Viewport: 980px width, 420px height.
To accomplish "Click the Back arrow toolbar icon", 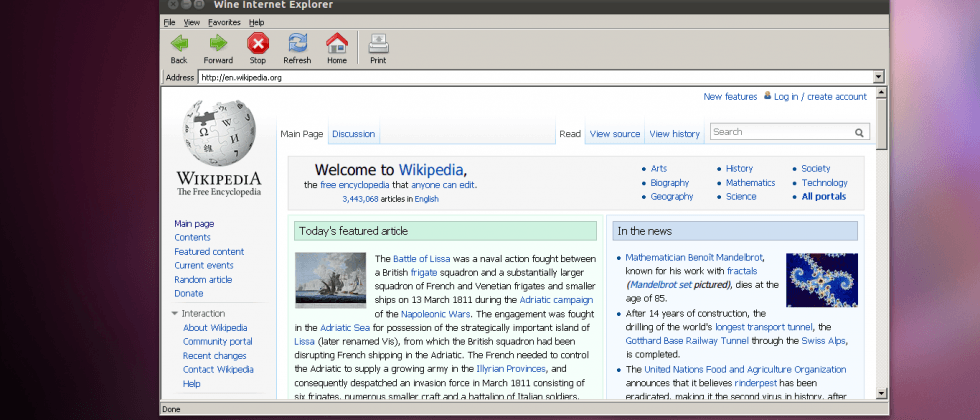I will tap(179, 43).
